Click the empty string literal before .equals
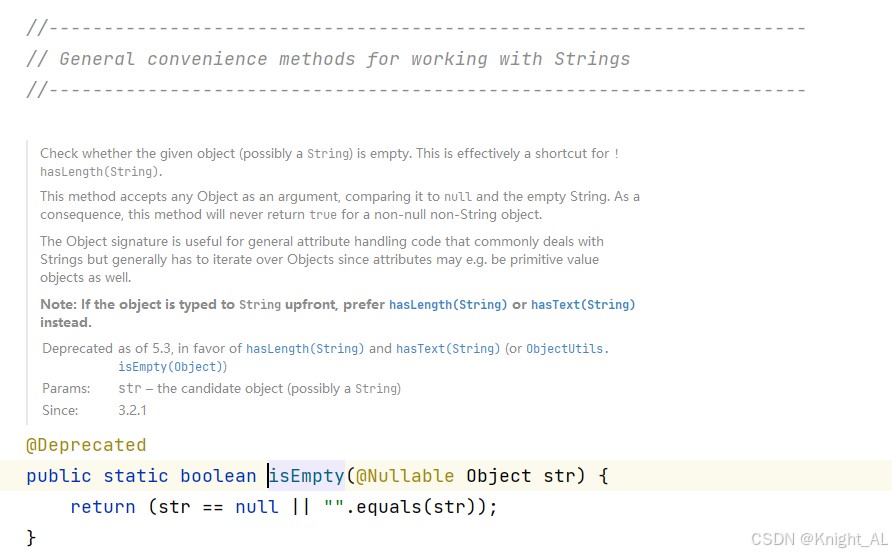This screenshot has height=554, width=892. [x=333, y=507]
